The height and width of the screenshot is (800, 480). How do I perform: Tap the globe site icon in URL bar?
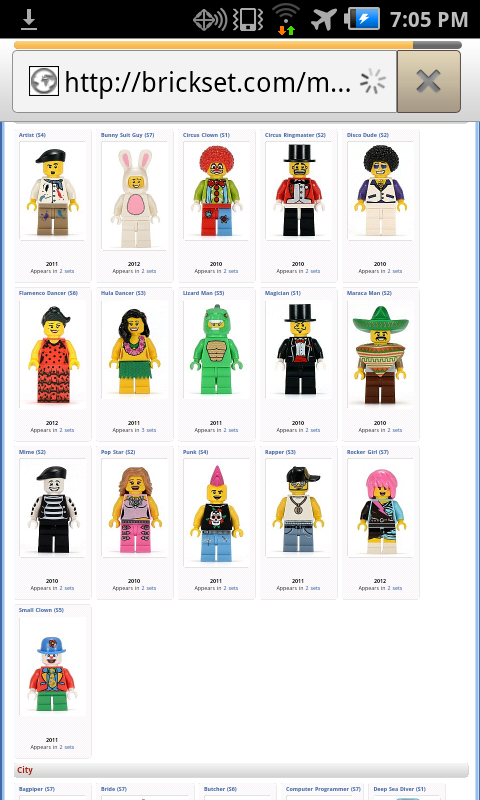click(x=44, y=81)
